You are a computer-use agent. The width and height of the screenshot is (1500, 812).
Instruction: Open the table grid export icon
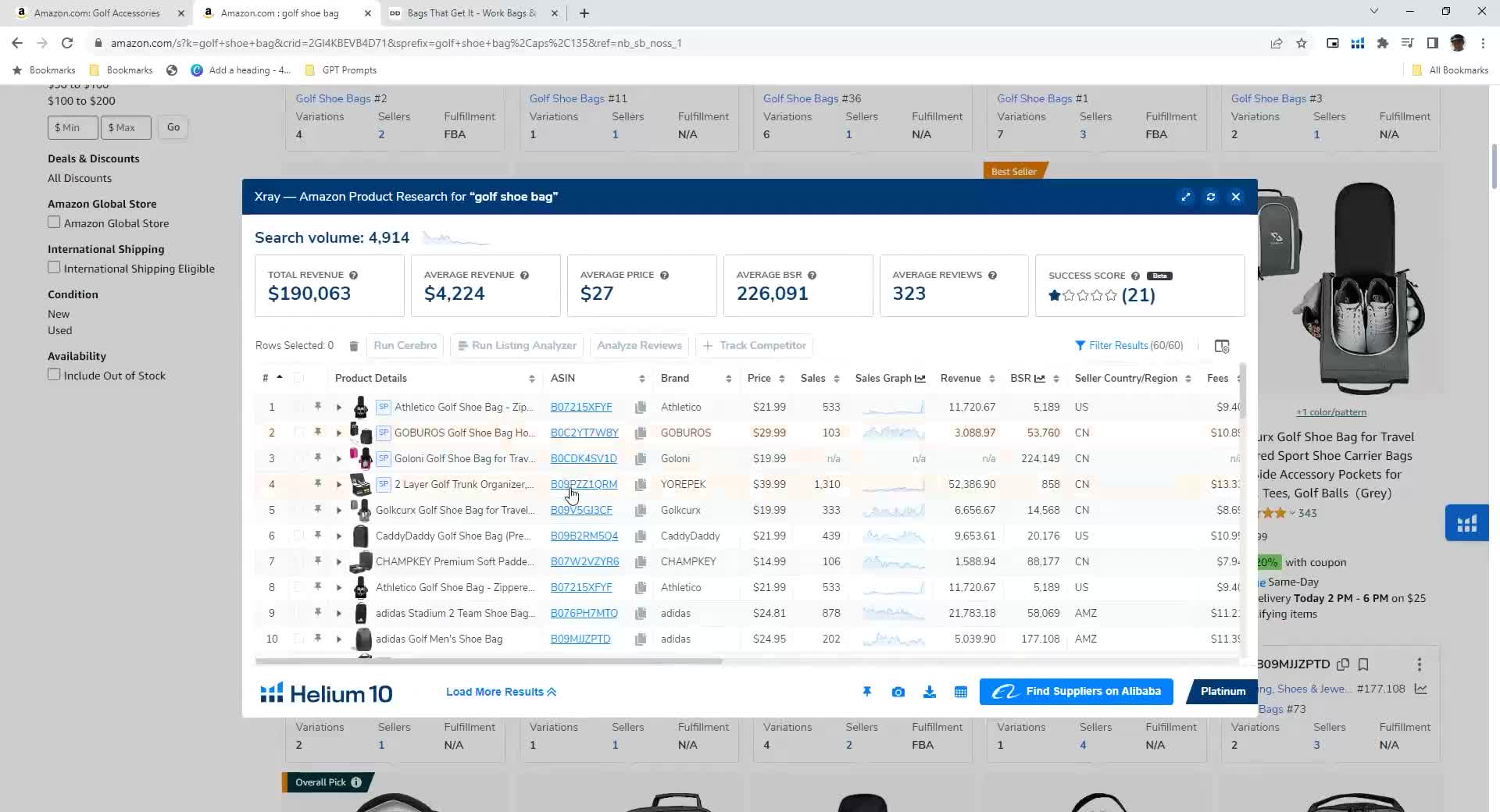960,692
